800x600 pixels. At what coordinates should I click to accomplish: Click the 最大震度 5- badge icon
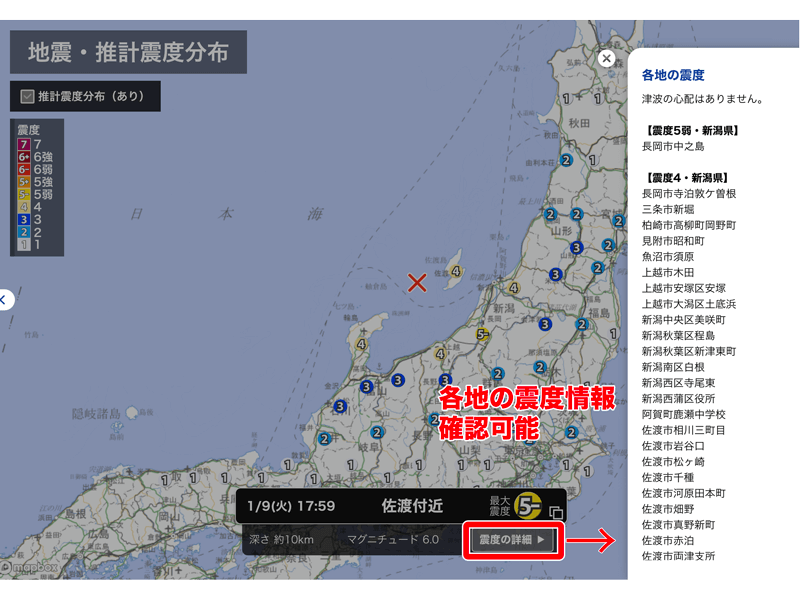(x=529, y=507)
